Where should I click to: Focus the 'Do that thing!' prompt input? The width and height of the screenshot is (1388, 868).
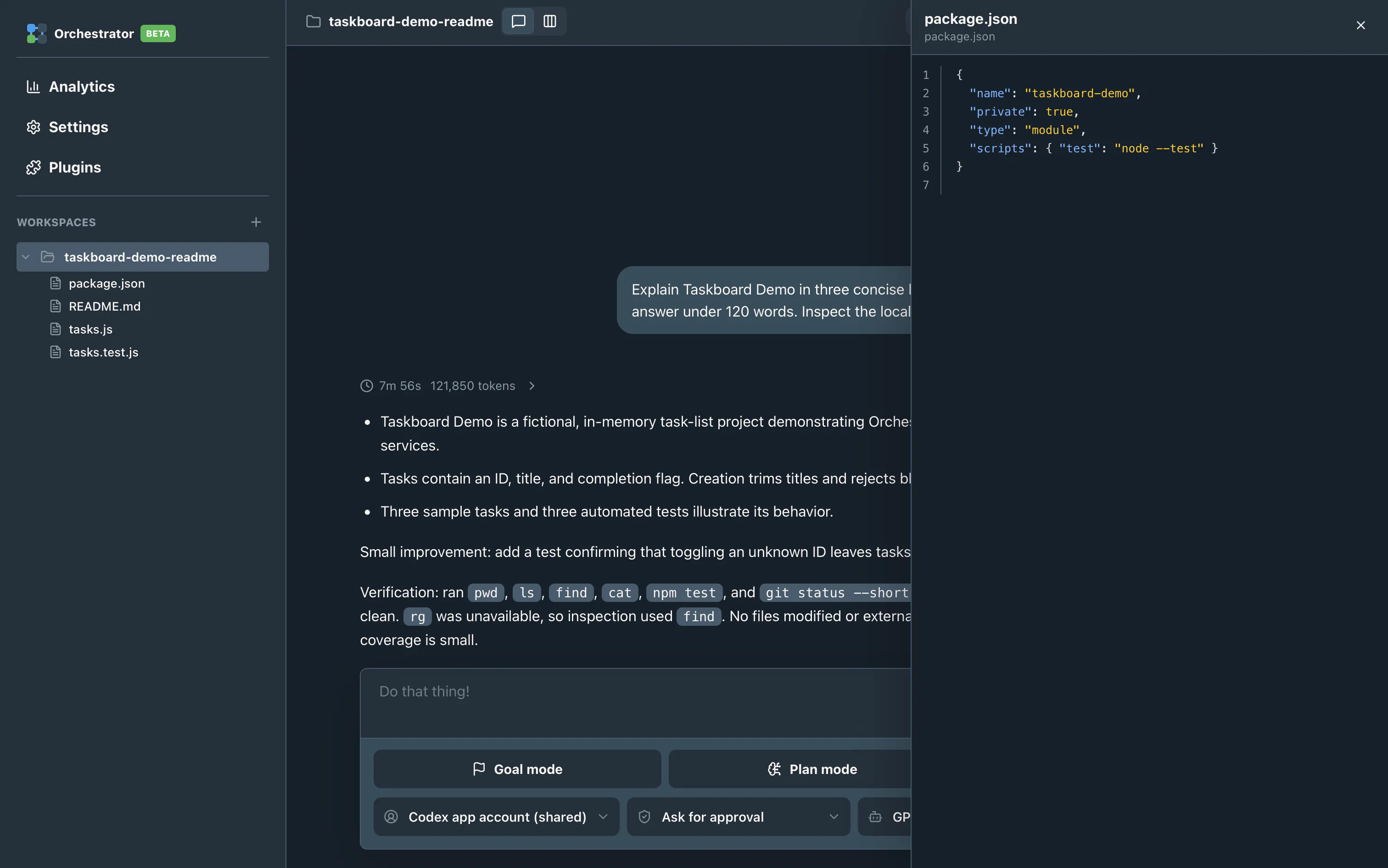(x=635, y=703)
